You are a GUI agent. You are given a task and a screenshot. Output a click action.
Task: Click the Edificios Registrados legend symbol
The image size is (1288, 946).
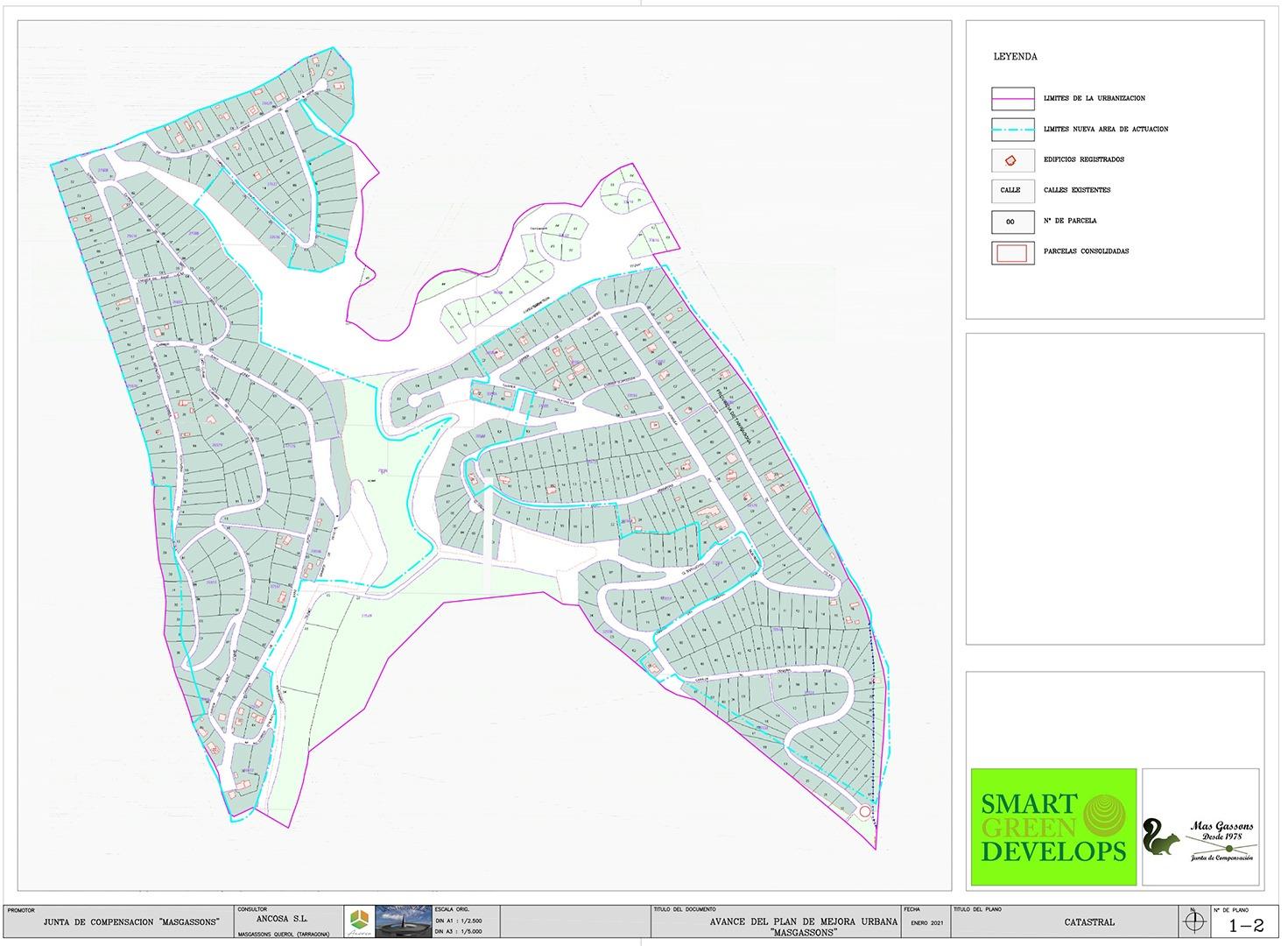pos(1010,160)
